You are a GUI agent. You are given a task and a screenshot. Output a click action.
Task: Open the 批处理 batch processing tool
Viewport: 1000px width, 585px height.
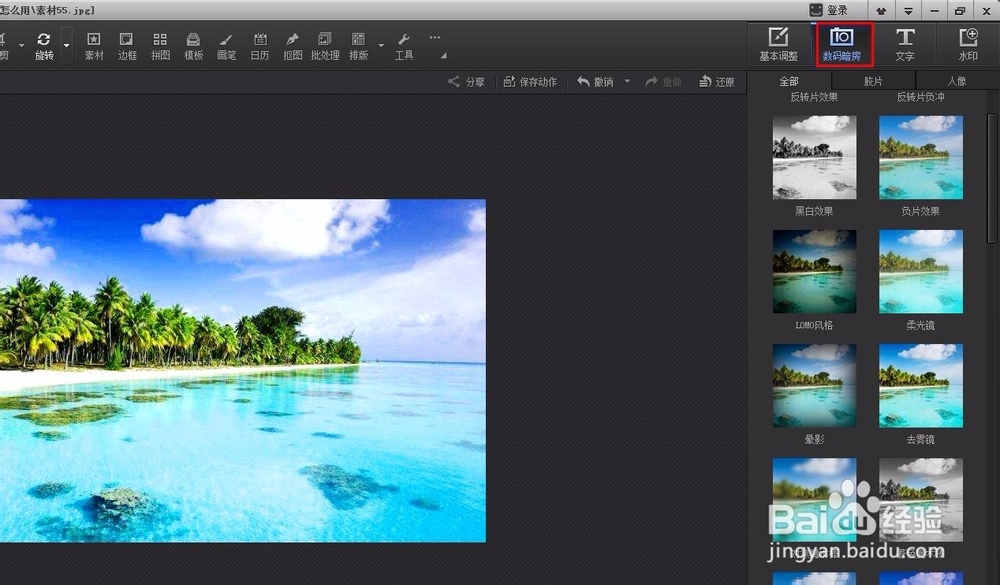325,47
